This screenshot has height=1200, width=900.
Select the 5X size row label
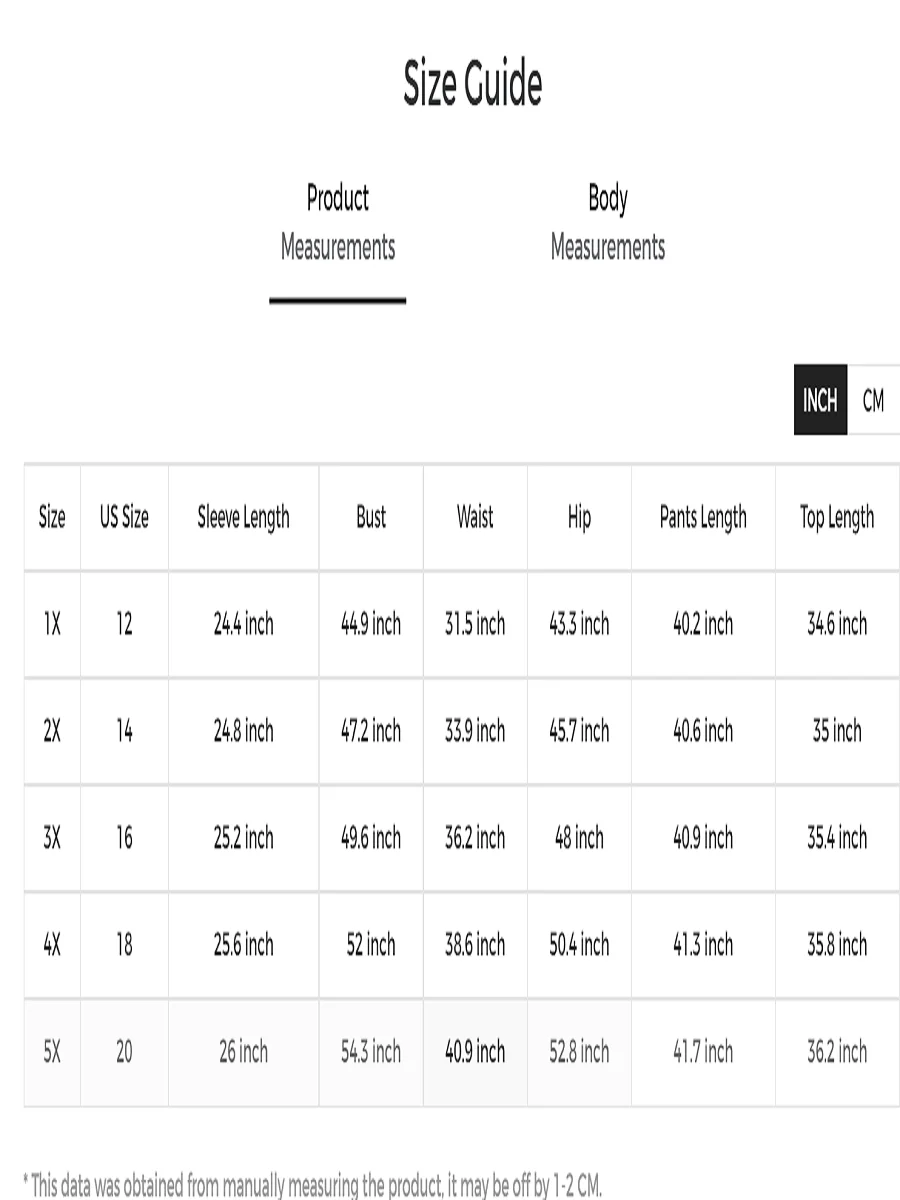(52, 1052)
